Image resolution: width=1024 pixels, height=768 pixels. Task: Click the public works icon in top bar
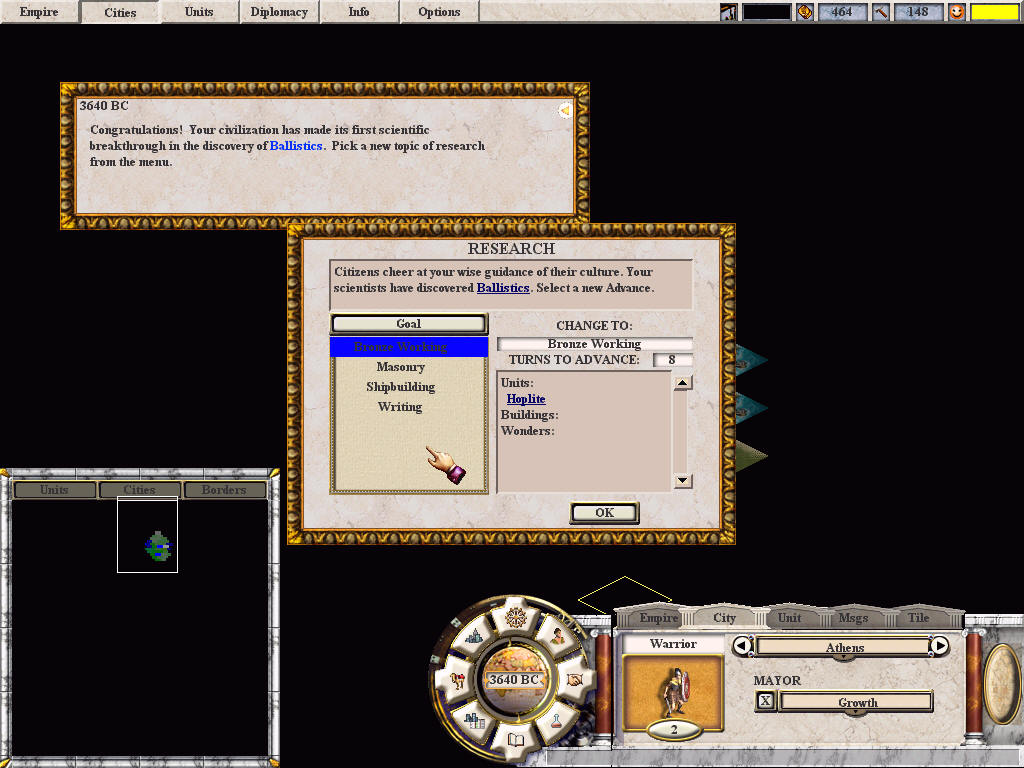(x=729, y=12)
